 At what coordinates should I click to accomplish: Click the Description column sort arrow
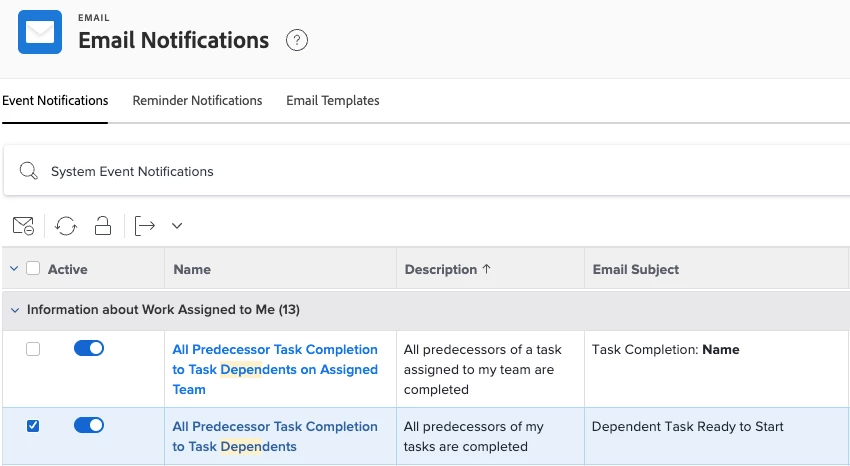487,269
